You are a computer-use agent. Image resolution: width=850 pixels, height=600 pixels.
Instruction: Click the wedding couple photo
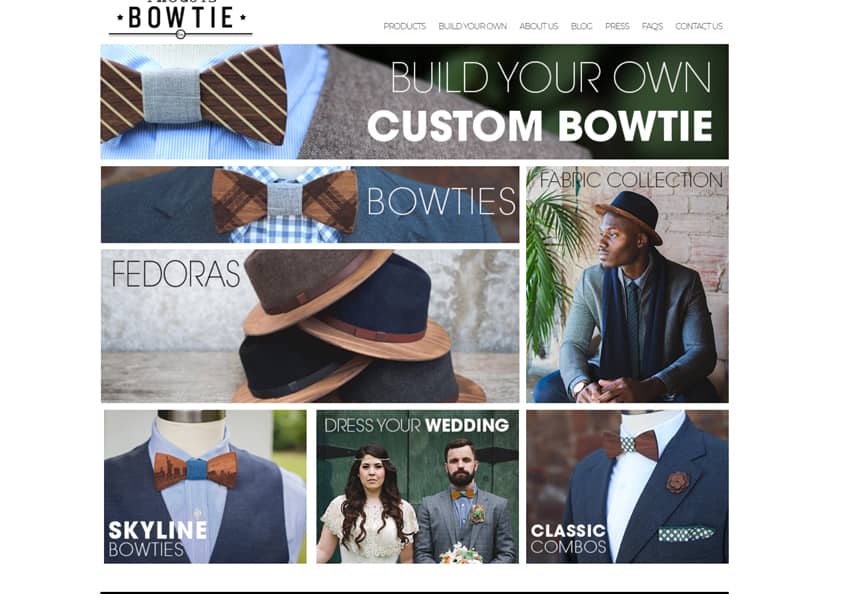pyautogui.click(x=417, y=503)
